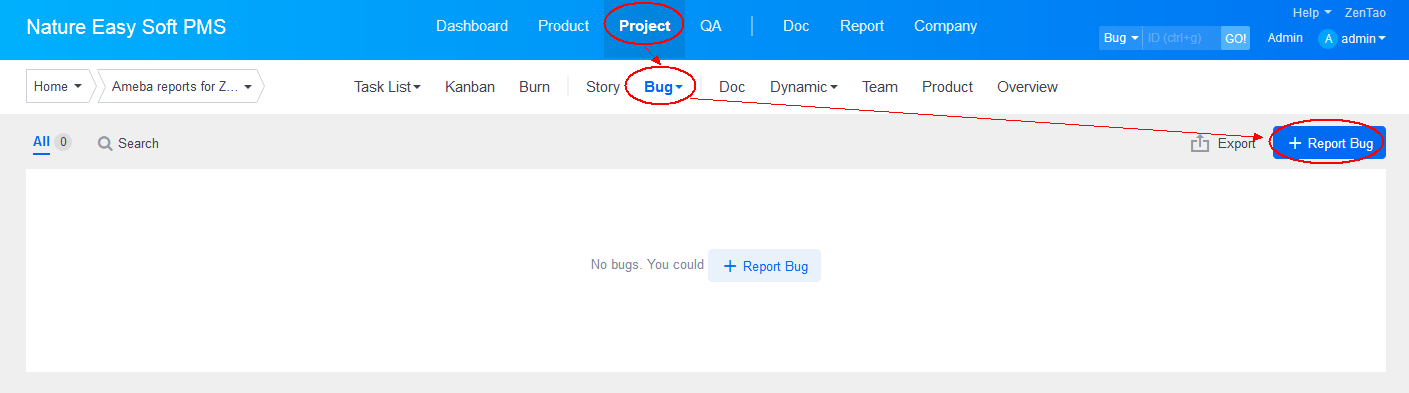
Task: Open the Kanban view
Action: click(x=470, y=87)
